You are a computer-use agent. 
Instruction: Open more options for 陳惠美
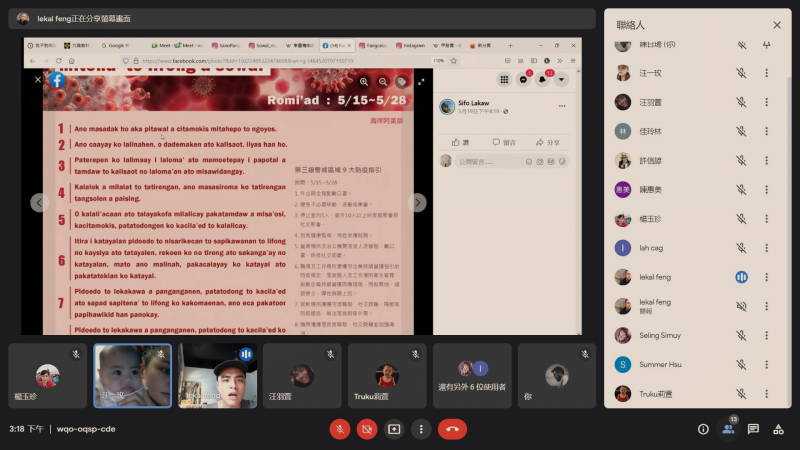(x=766, y=189)
